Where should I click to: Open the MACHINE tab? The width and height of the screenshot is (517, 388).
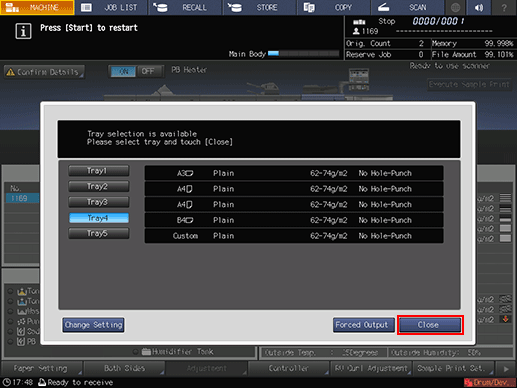[x=37, y=7]
